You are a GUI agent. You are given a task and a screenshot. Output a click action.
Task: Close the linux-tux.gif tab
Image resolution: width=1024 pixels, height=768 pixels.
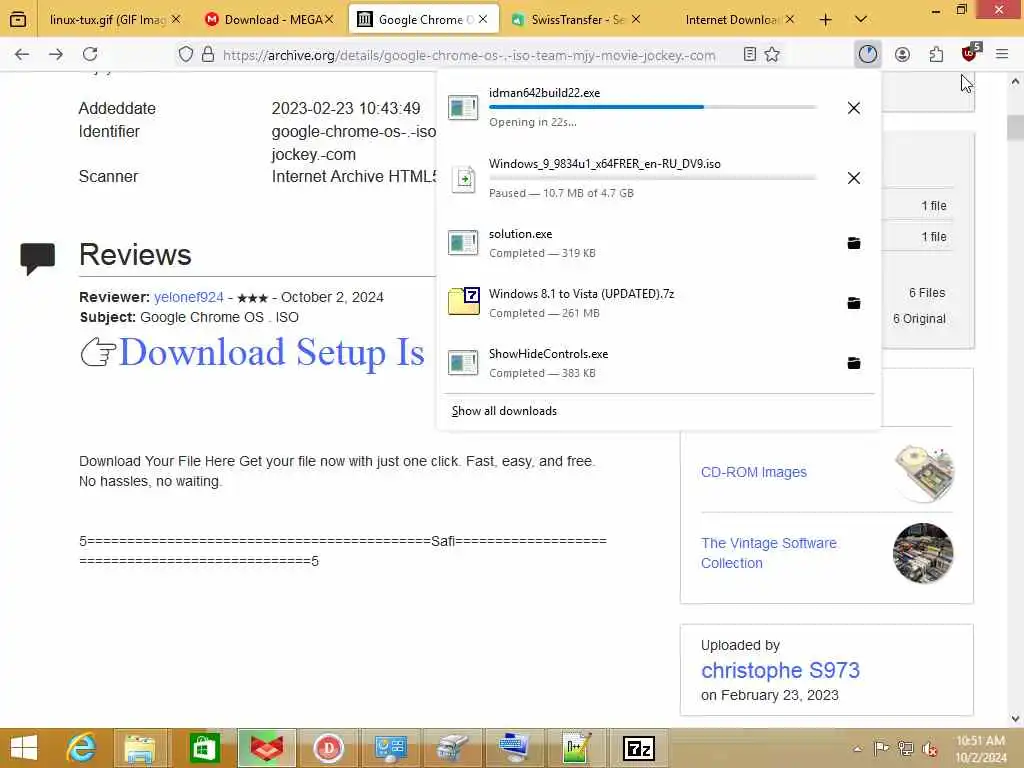(x=176, y=20)
